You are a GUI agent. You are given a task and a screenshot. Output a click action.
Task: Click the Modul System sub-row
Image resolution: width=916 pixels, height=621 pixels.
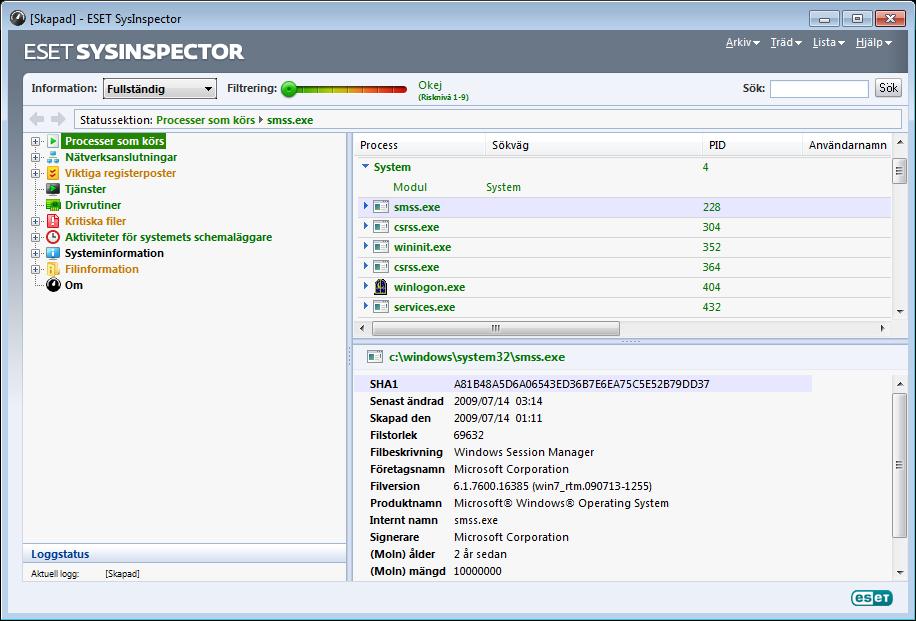pyautogui.click(x=623, y=187)
